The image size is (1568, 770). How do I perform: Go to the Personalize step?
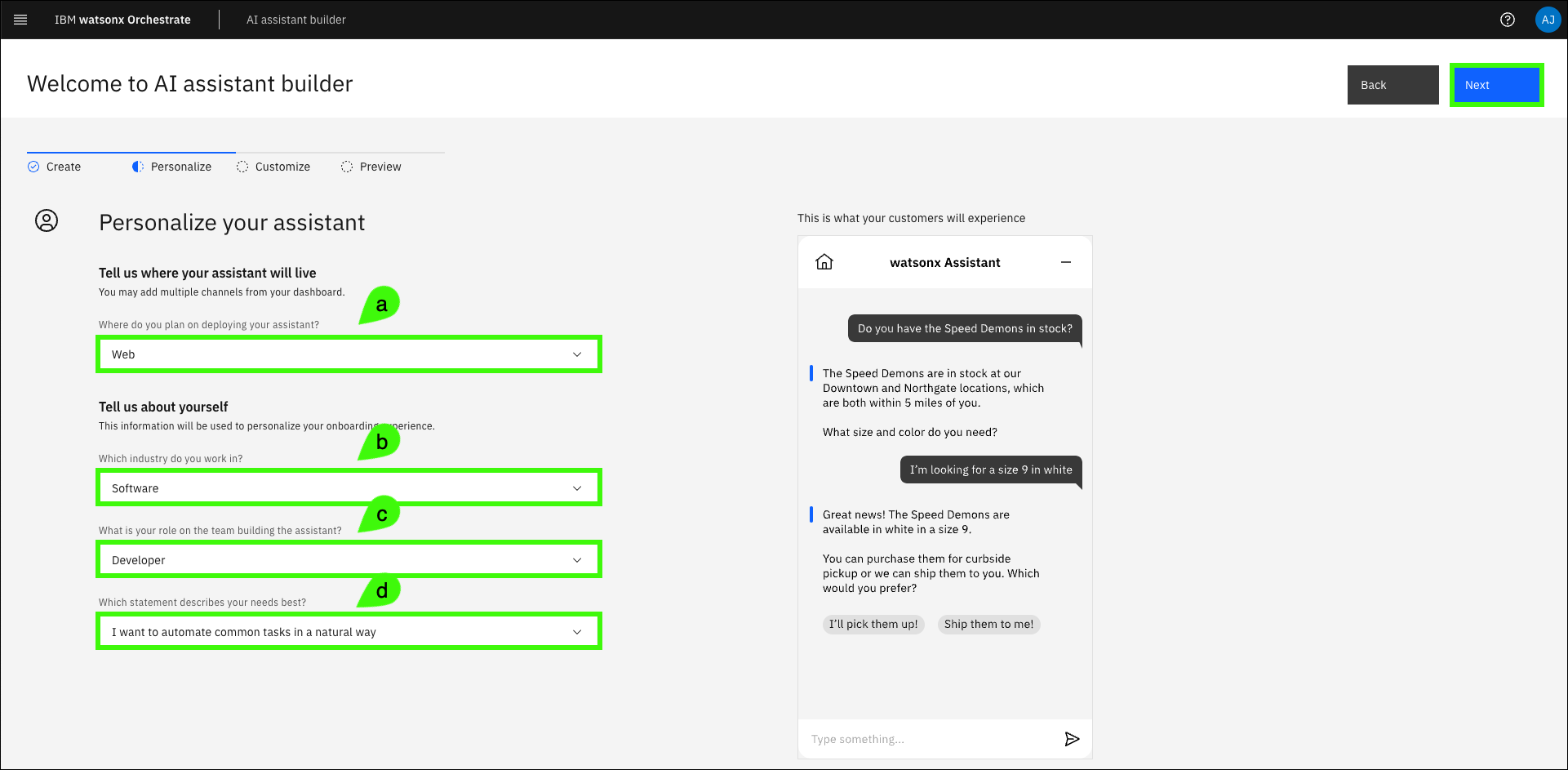(x=180, y=167)
